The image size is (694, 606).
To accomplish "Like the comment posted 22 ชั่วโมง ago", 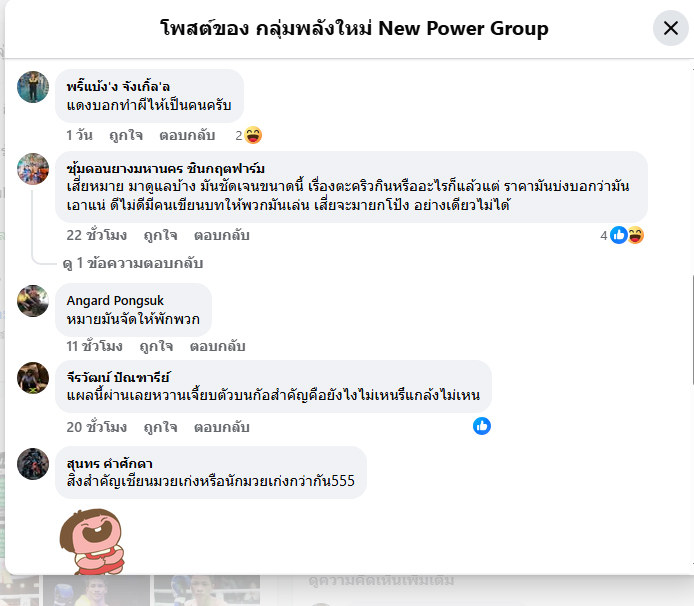I will coord(160,235).
